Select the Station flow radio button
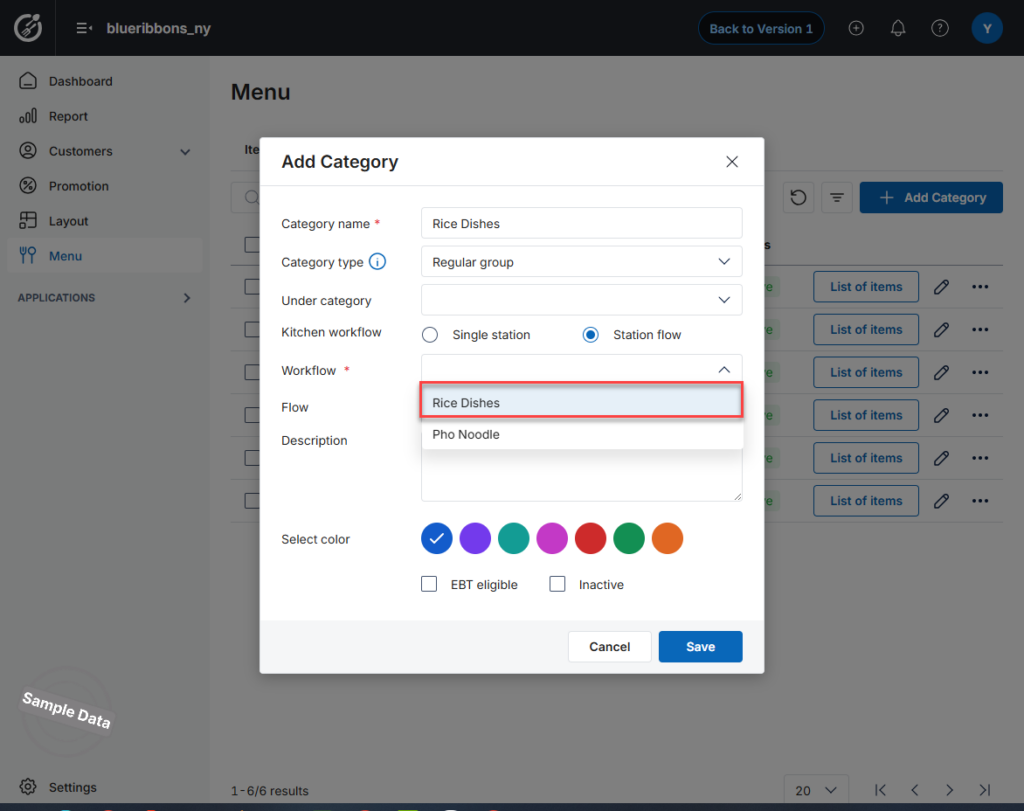 coord(590,335)
